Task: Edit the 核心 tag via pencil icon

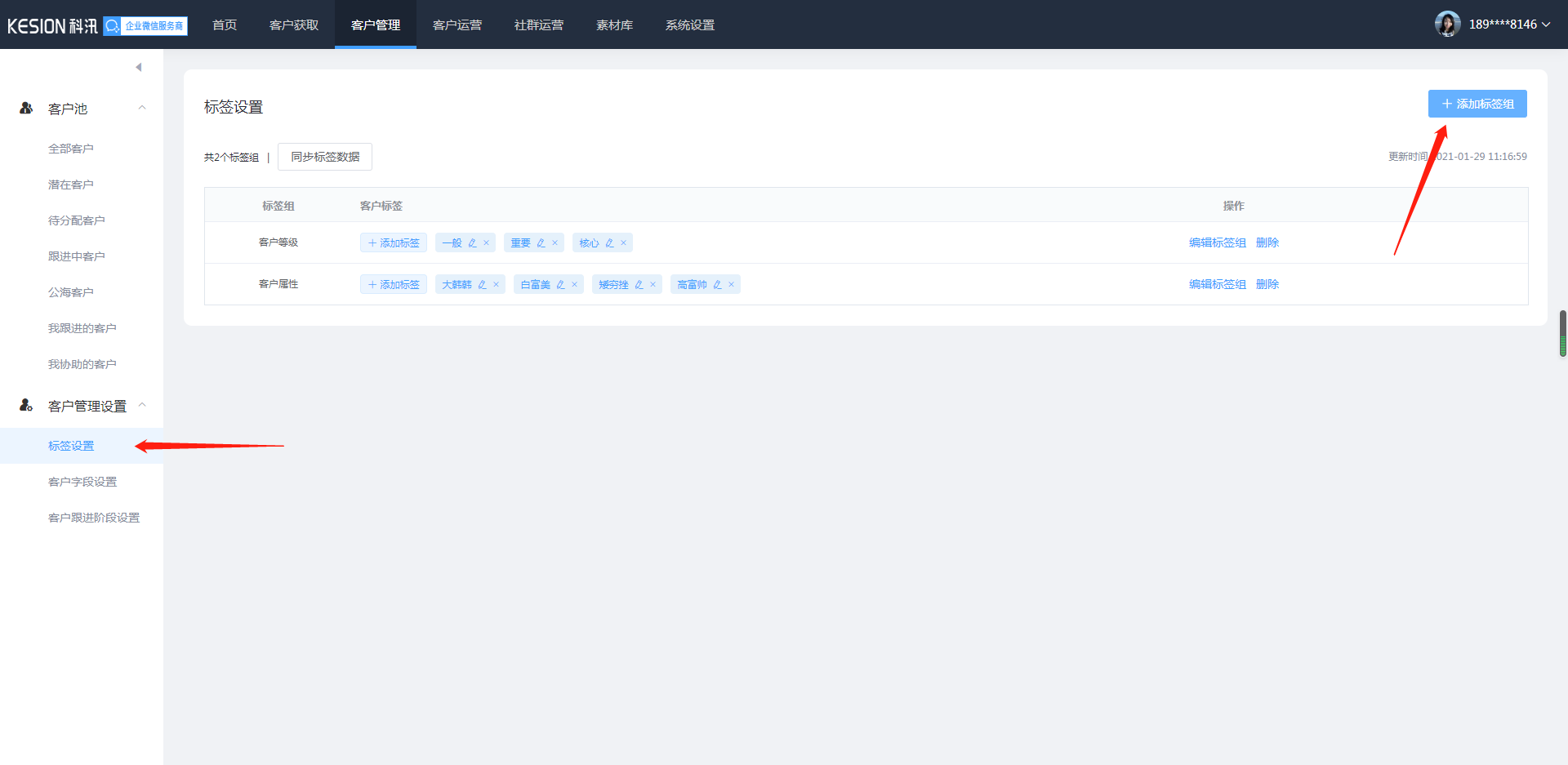Action: point(609,243)
